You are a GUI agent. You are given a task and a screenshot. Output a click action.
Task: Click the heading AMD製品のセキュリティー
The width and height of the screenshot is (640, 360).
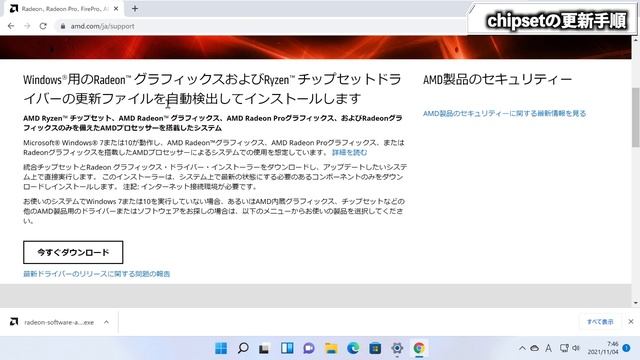click(497, 80)
